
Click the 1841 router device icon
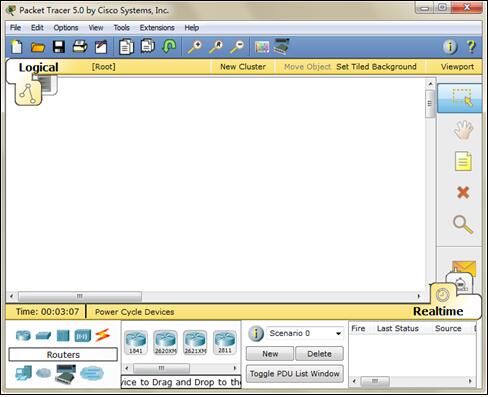[135, 342]
